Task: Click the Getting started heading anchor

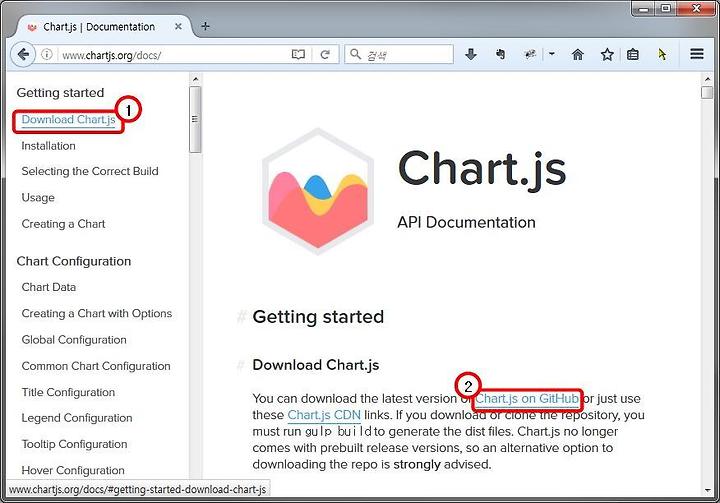Action: 241,317
